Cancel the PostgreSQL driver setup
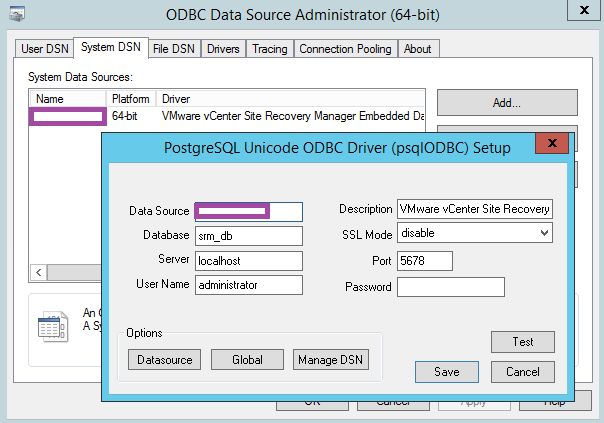The image size is (604, 423). coord(523,372)
